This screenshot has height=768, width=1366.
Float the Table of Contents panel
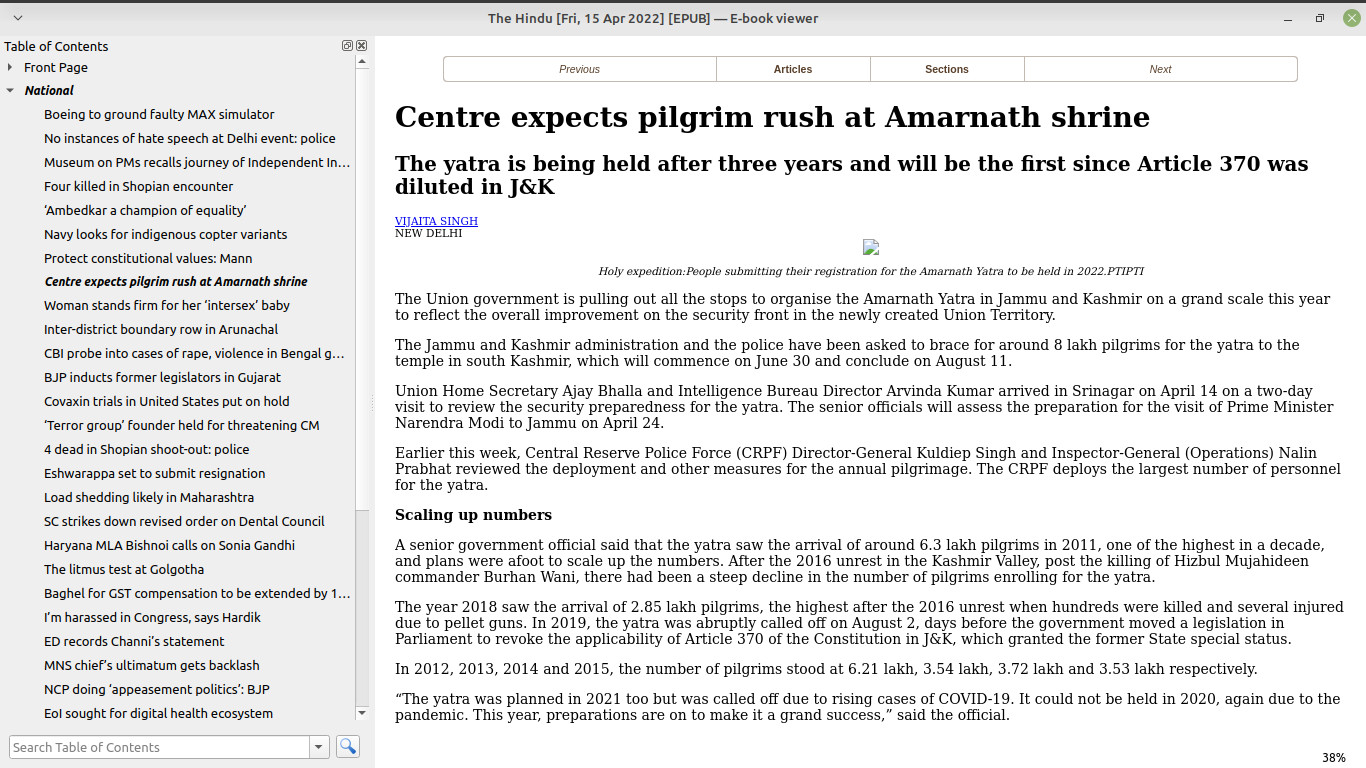[x=347, y=46]
